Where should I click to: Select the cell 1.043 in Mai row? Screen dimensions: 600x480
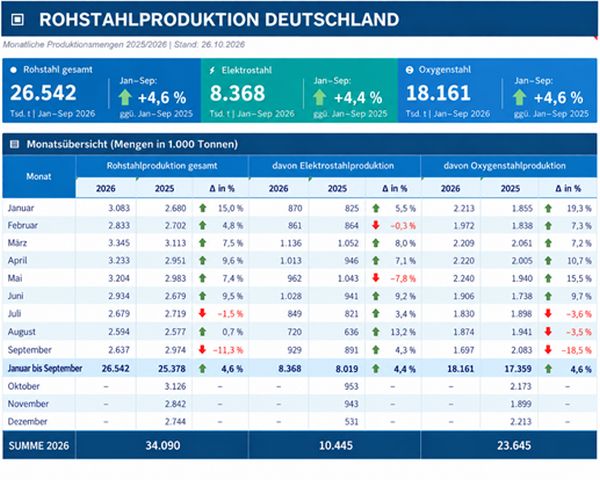pos(348,278)
